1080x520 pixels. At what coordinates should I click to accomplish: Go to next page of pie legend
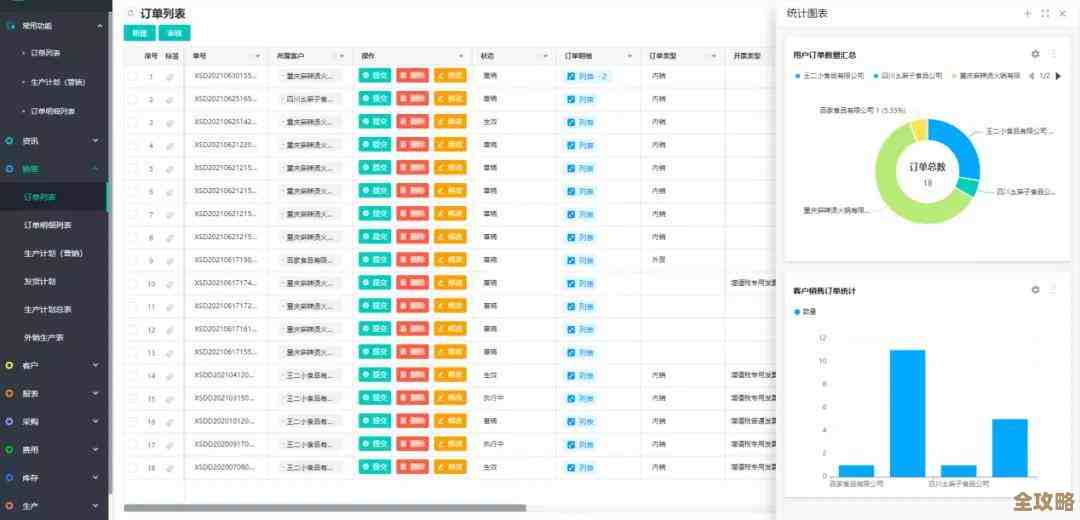point(1058,75)
